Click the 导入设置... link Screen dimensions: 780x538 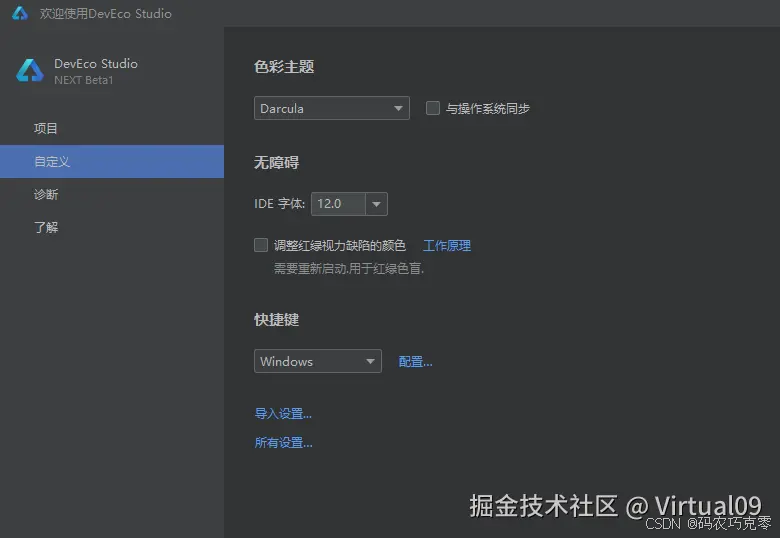[x=283, y=413]
